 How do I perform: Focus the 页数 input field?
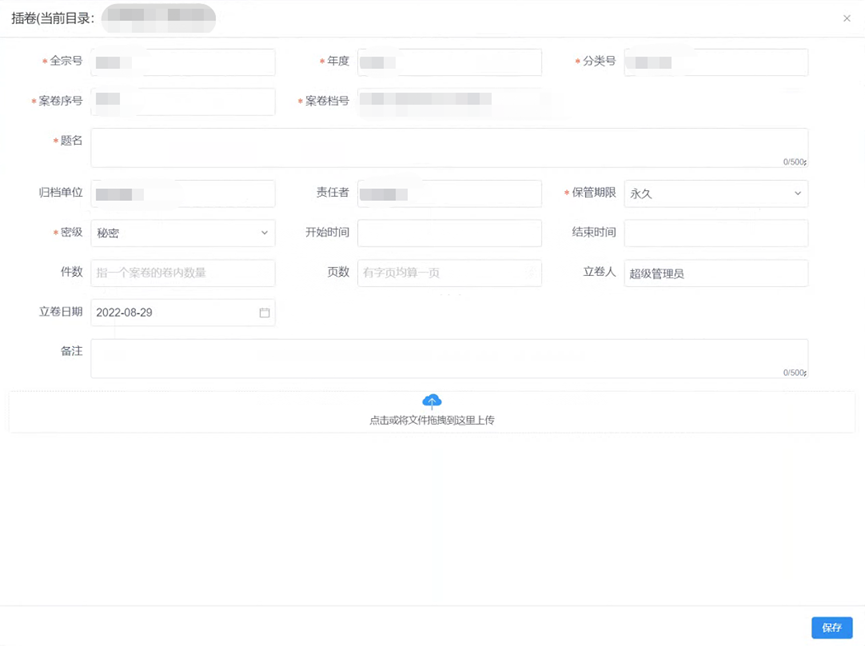[449, 273]
